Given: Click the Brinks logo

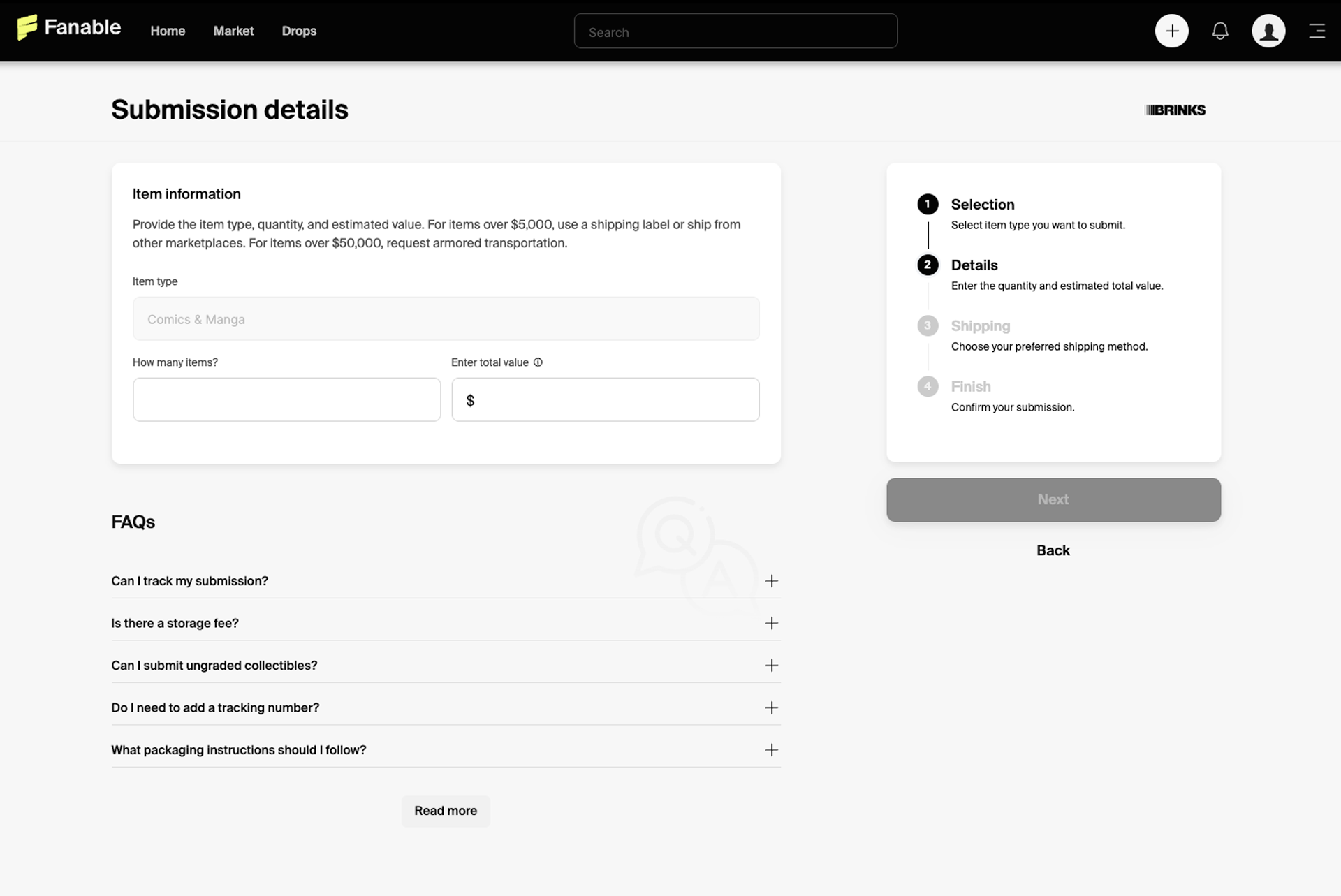Looking at the screenshot, I should [x=1175, y=110].
